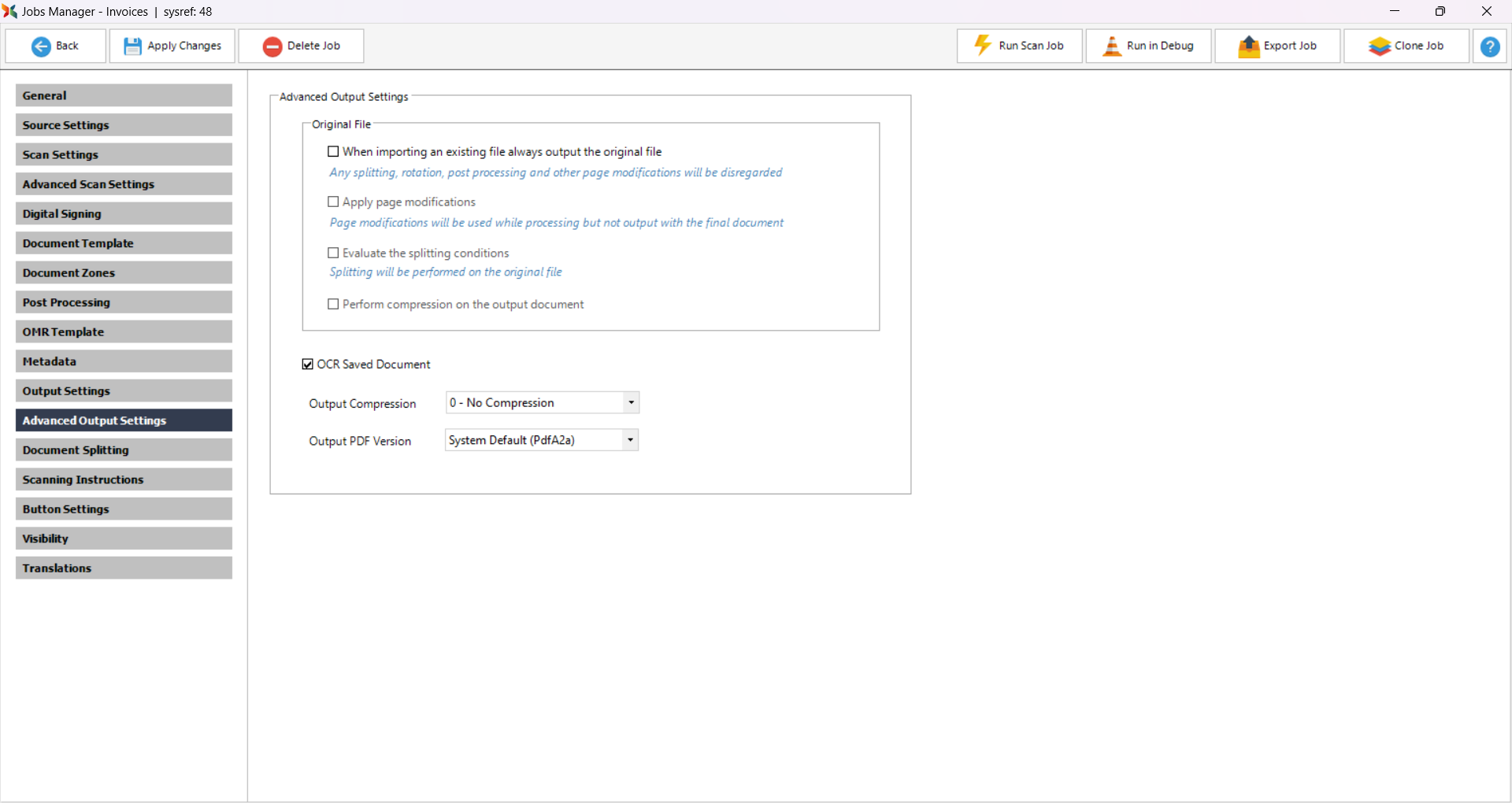This screenshot has height=803, width=1512.
Task: Open the Digital Signing section
Action: (124, 213)
